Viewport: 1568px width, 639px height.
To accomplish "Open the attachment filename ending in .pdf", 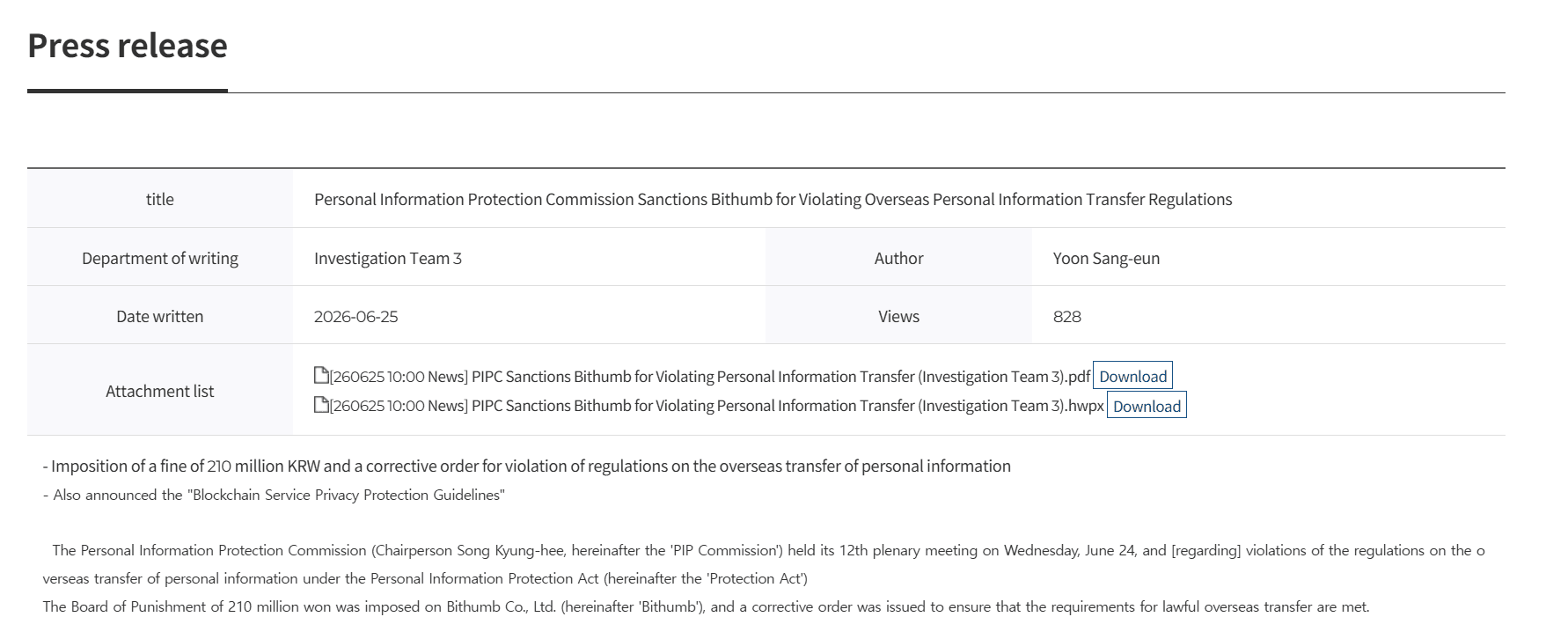I will tap(710, 377).
